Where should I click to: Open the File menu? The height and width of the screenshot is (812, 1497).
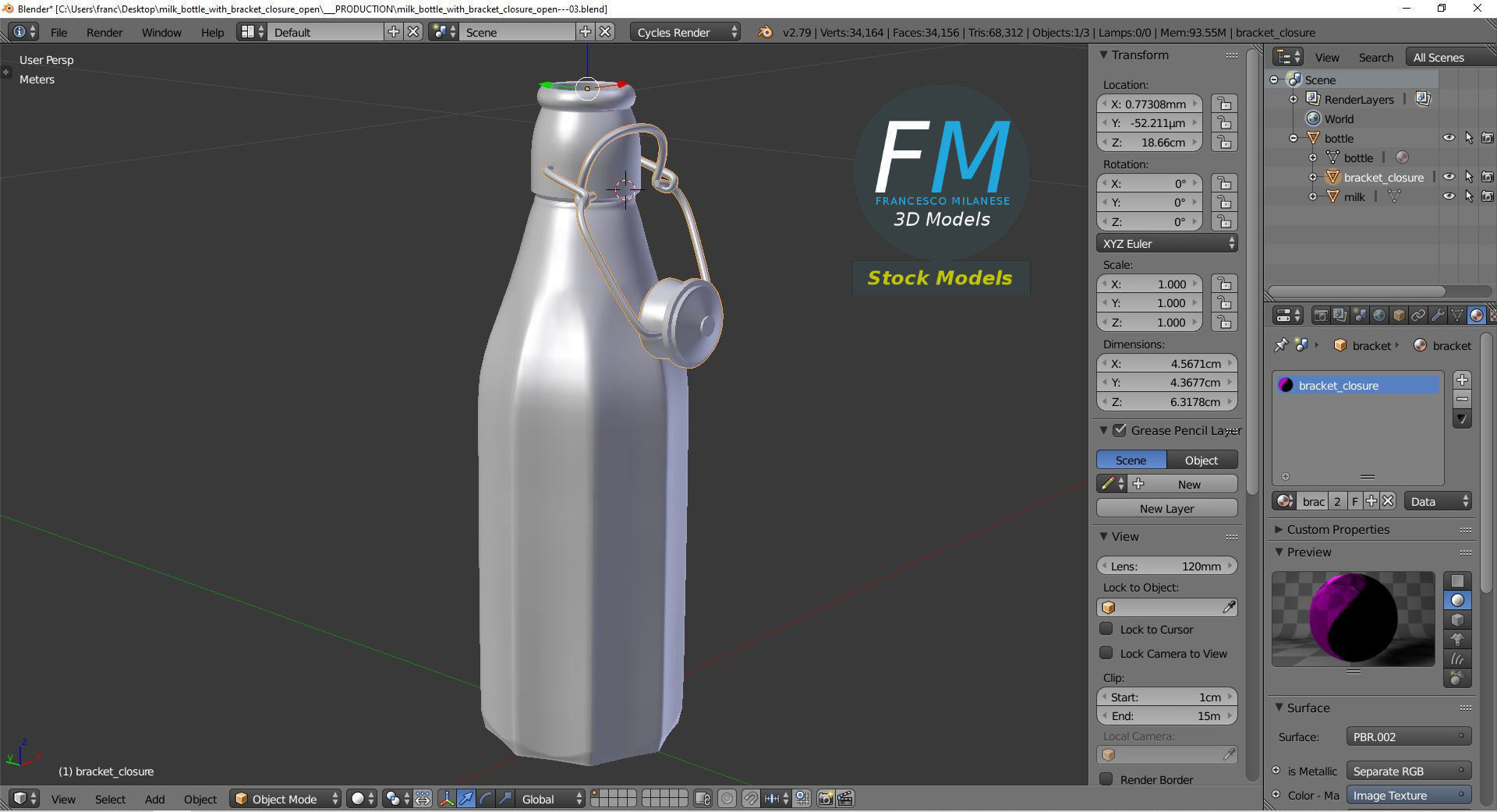coord(58,32)
